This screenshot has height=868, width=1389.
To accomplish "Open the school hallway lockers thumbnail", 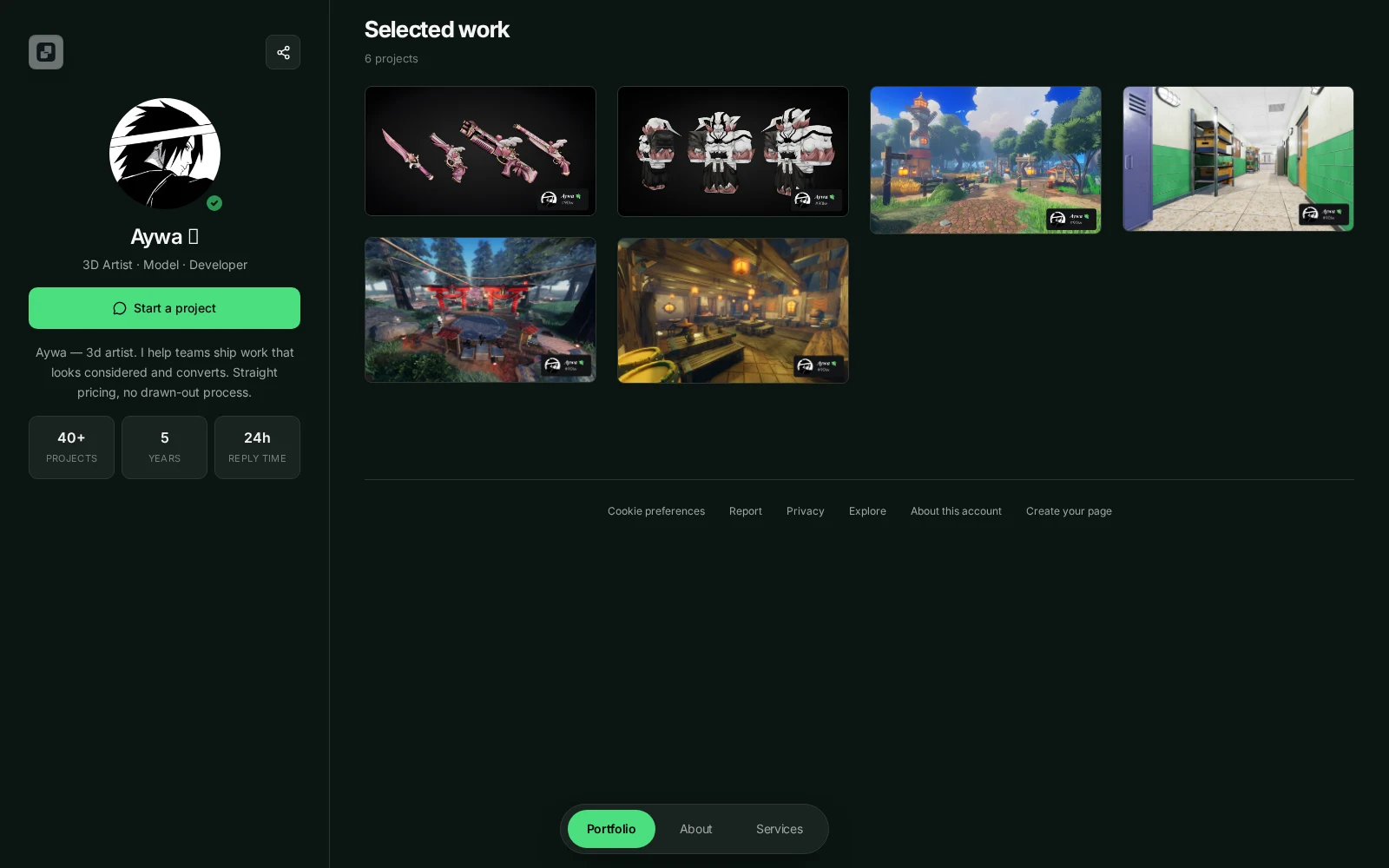I will pos(1238,159).
